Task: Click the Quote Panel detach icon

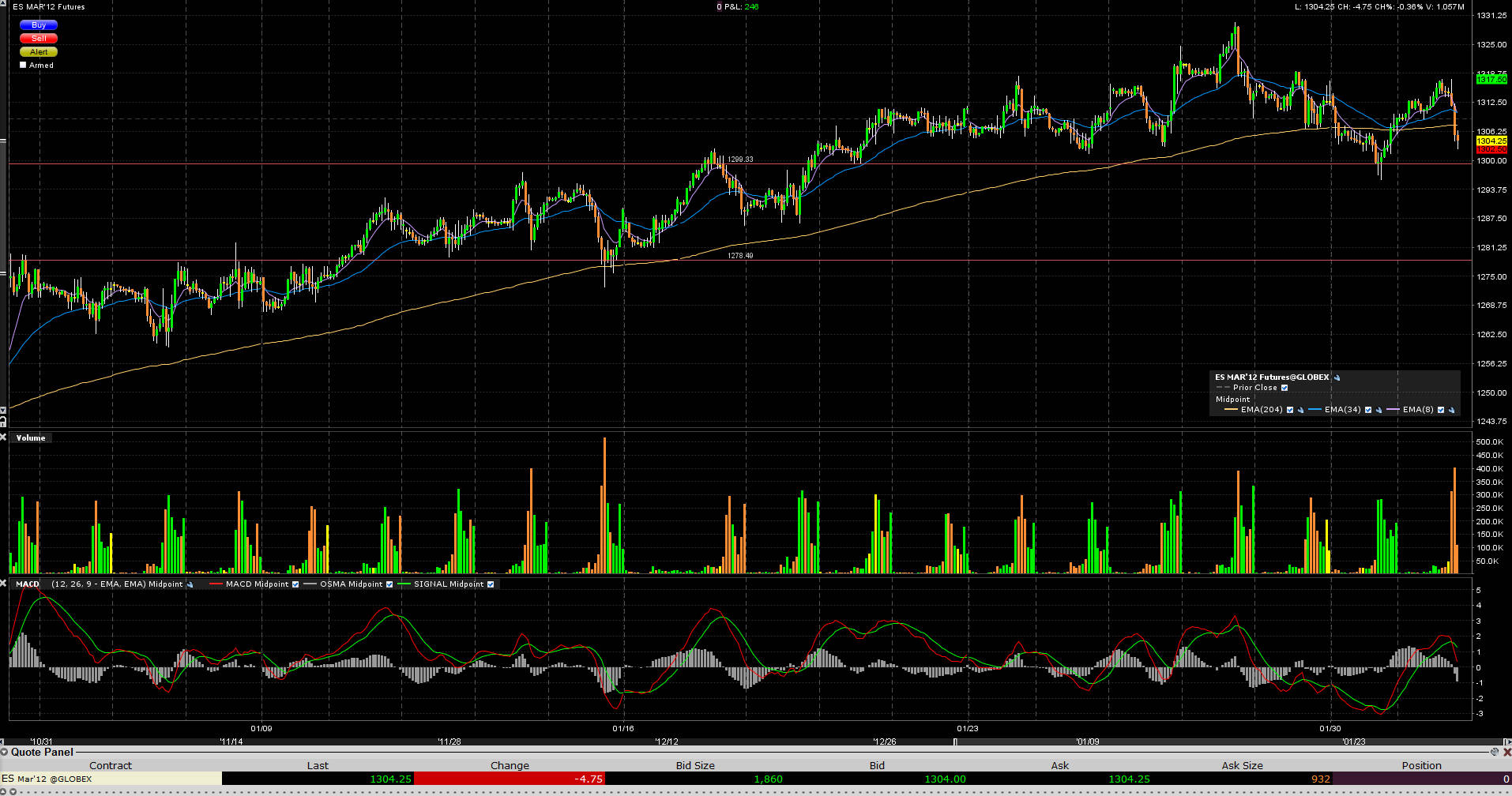Action: [1494, 752]
